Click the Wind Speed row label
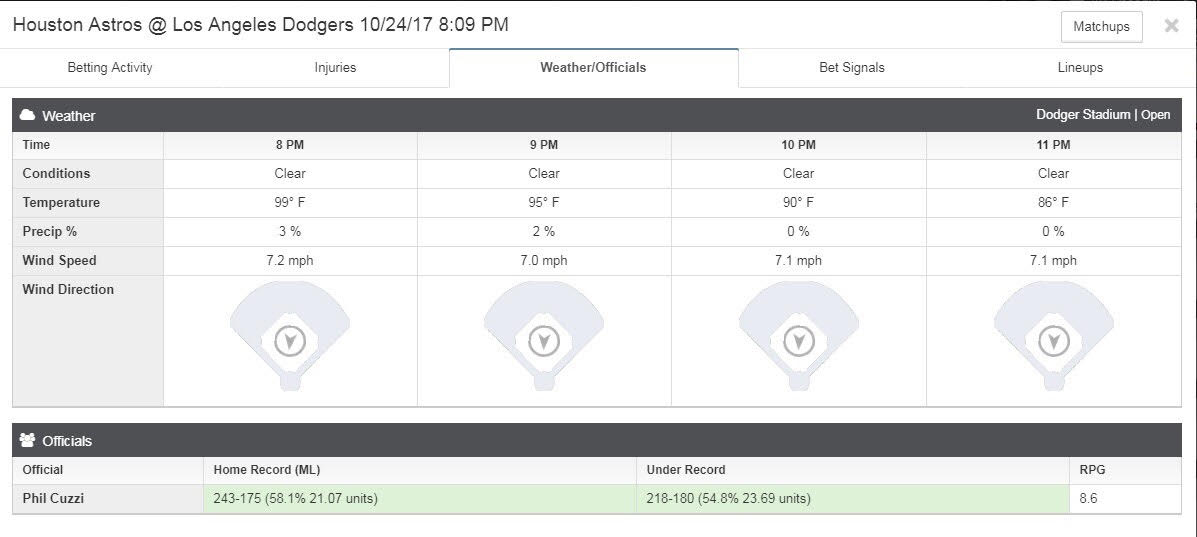The width and height of the screenshot is (1197, 537). click(60, 260)
